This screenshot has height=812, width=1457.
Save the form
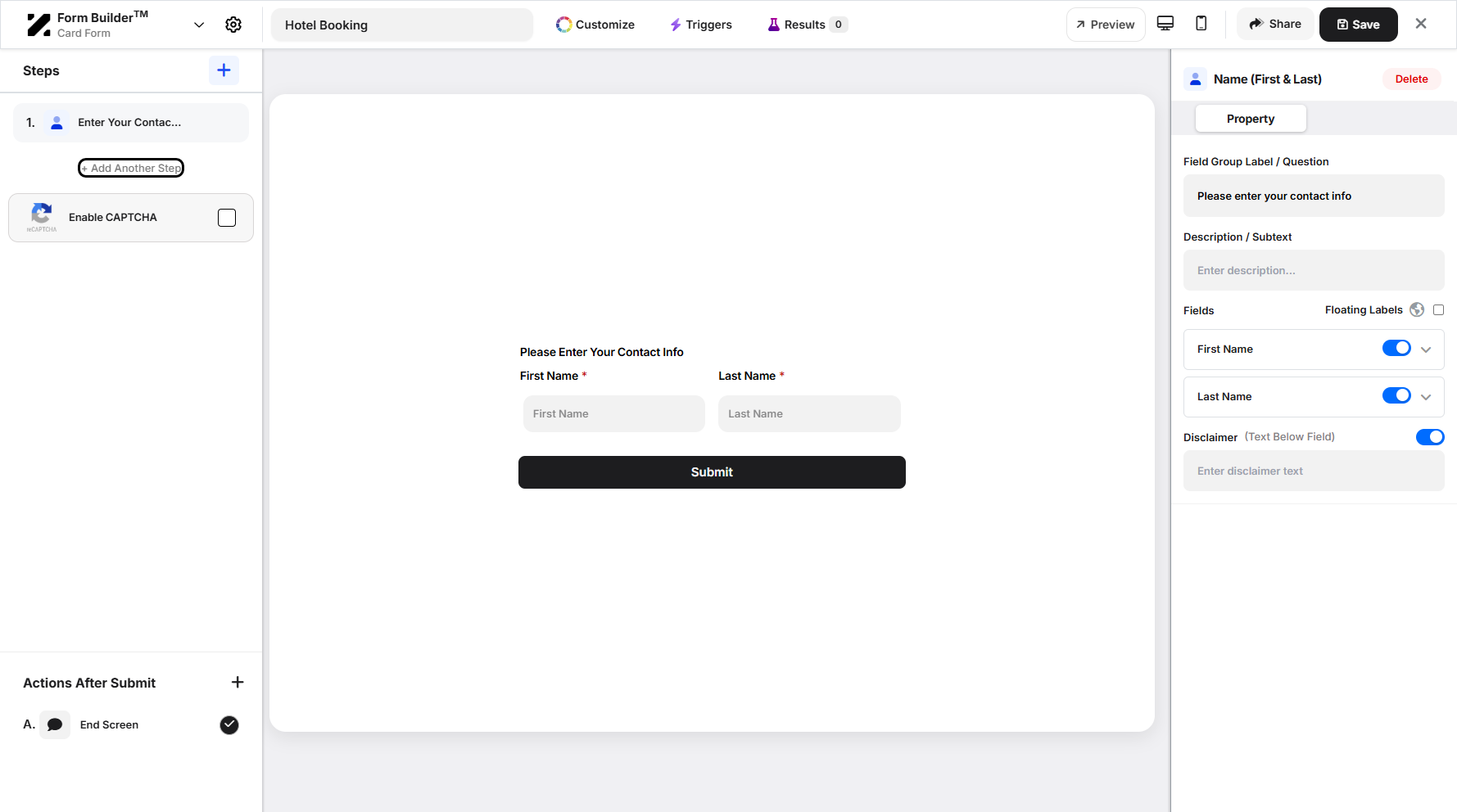[x=1358, y=25]
